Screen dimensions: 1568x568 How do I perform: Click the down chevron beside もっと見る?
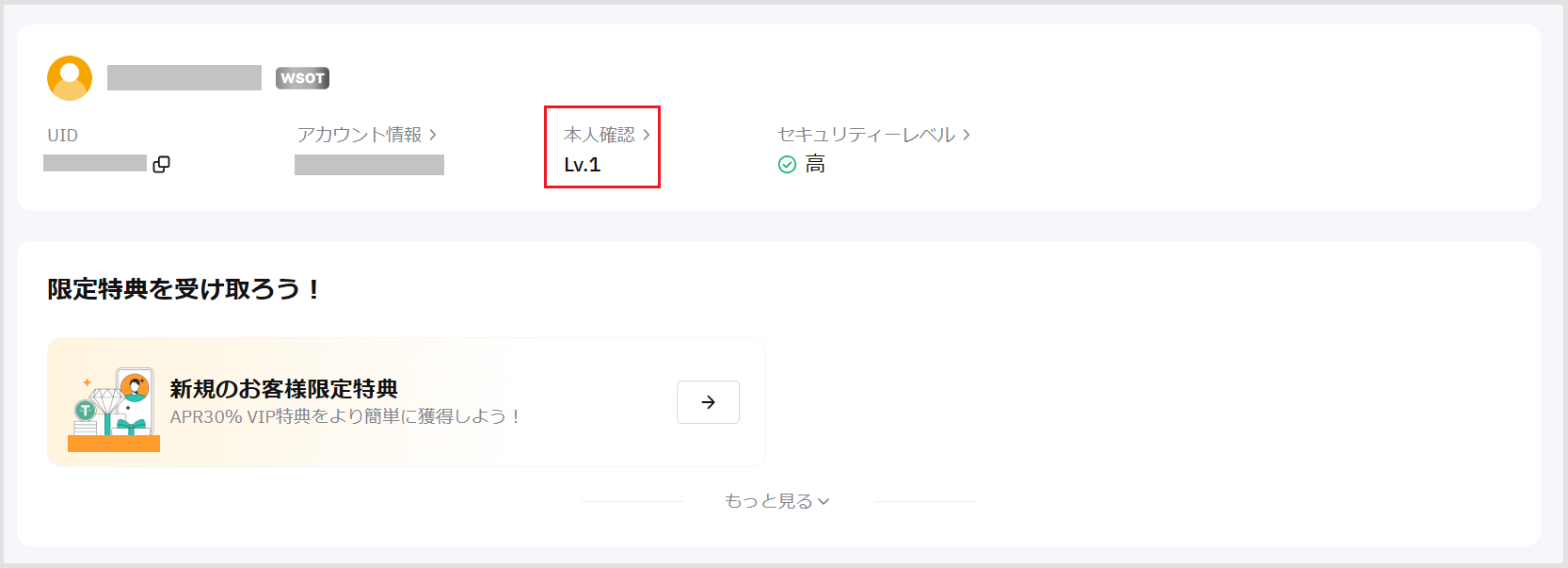(824, 501)
